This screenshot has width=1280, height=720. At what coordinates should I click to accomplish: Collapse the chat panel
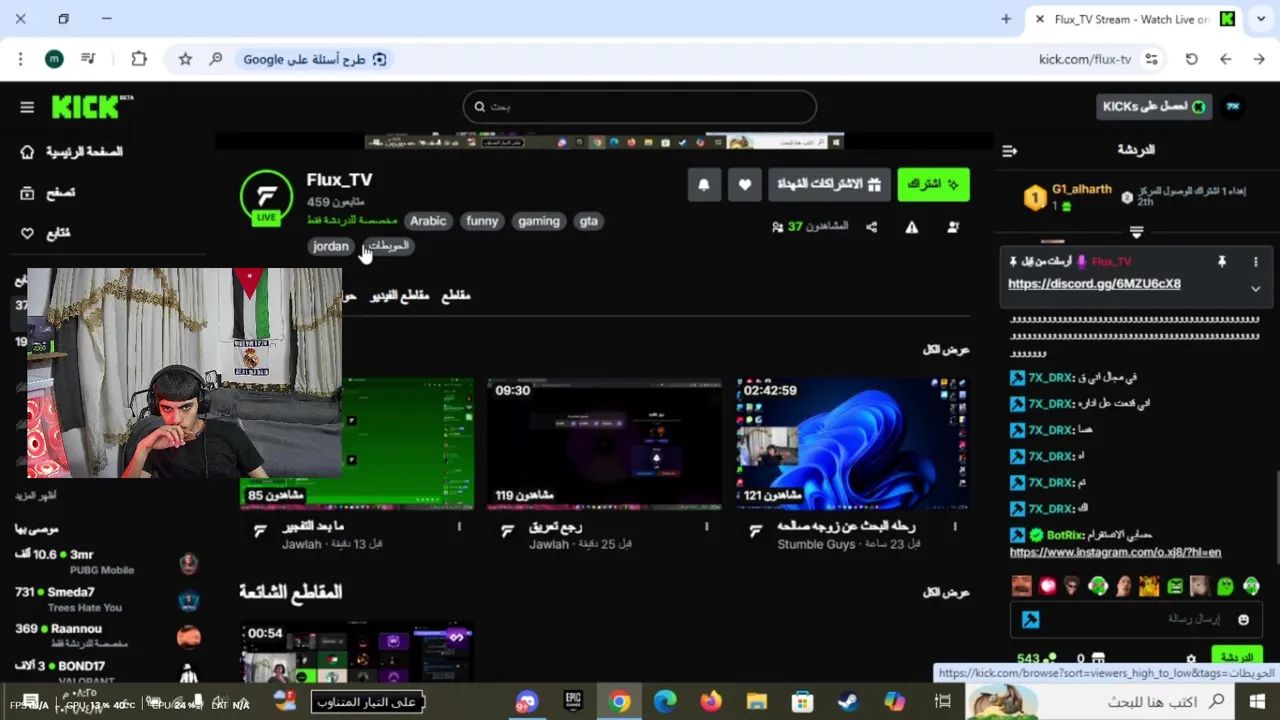(x=1009, y=151)
